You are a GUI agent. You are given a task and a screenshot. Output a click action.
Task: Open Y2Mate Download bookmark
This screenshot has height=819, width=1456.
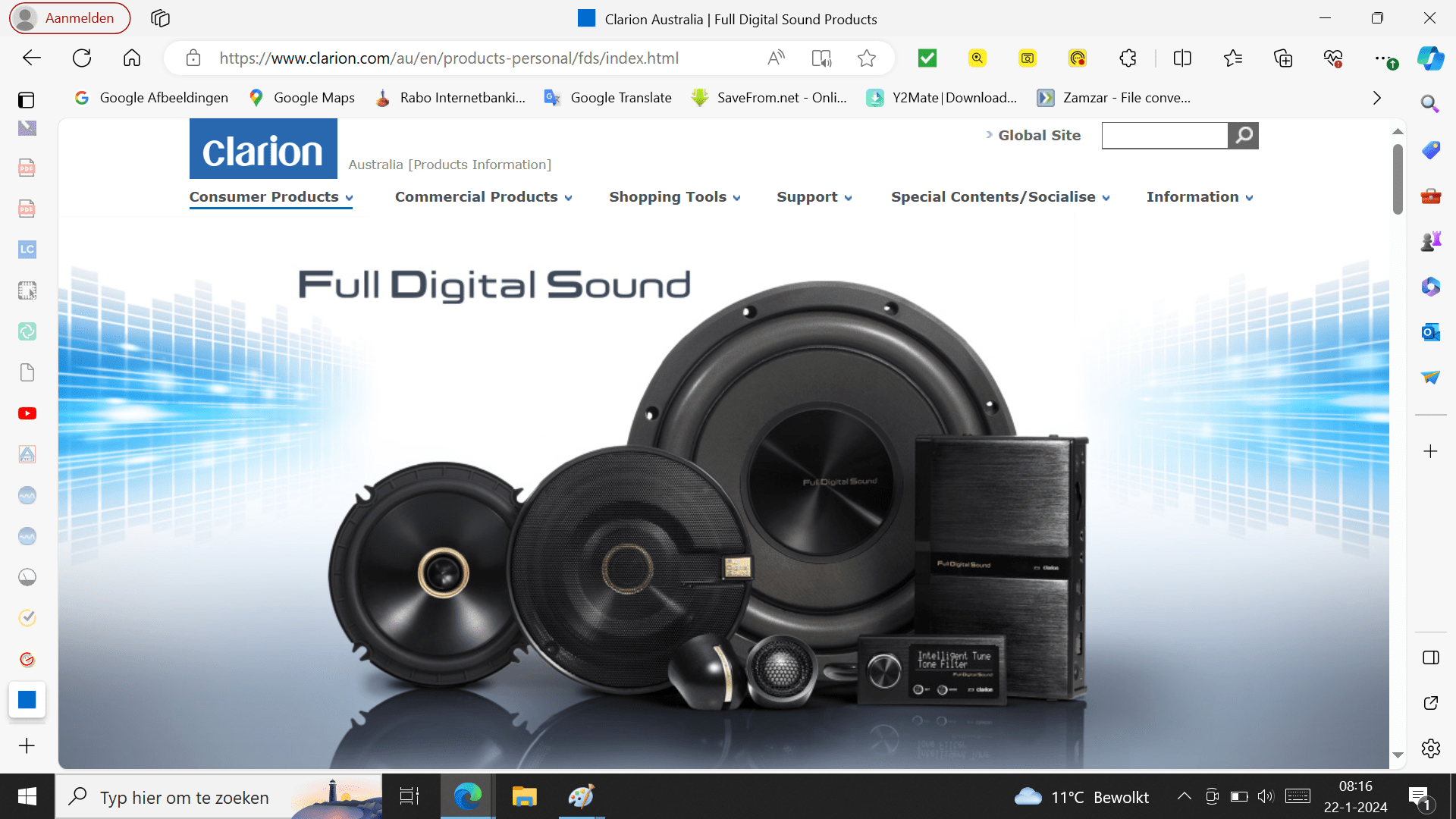[x=942, y=98]
